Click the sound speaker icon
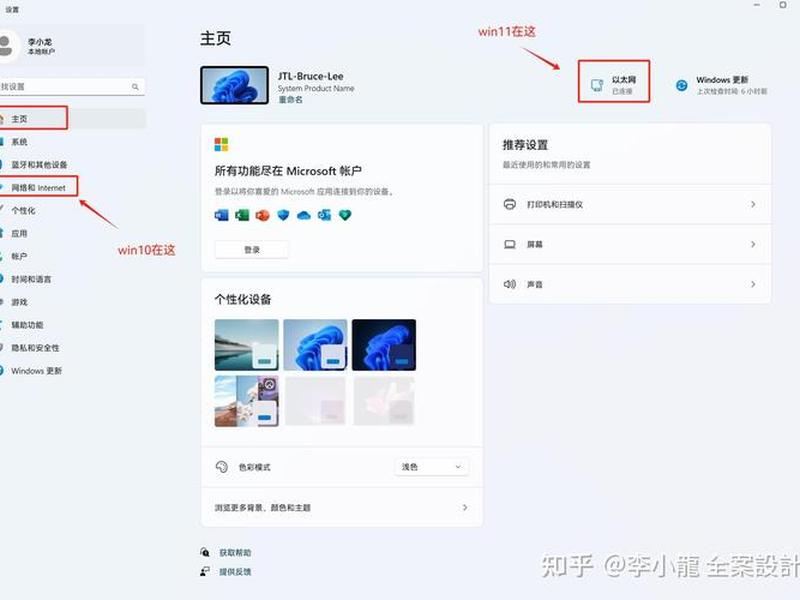This screenshot has width=800, height=600. [510, 284]
